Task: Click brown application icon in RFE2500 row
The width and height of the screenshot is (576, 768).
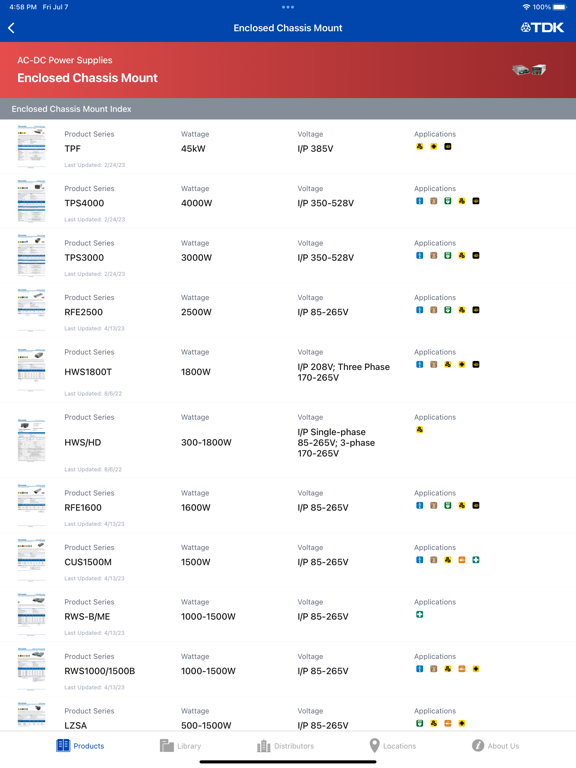Action: point(433,310)
